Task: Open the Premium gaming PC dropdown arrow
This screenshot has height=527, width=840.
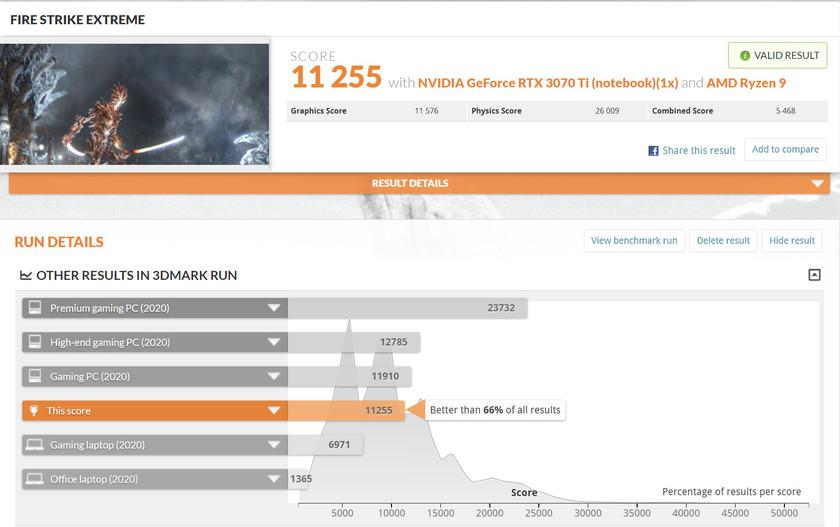Action: (273, 308)
